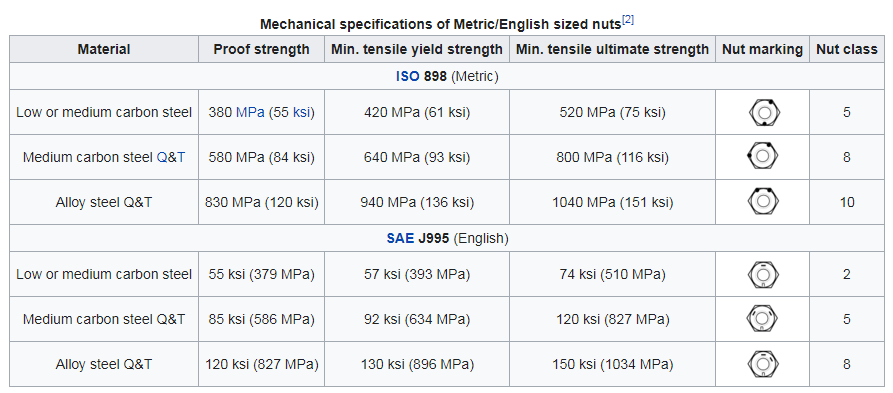Click the Proof strength column header

[x=261, y=50]
